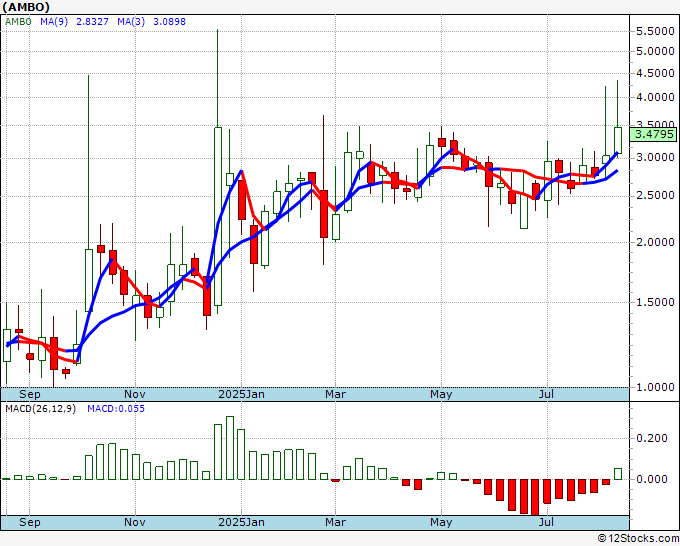680x546 pixels.
Task: Click the 4.0000 price axis label
Action: point(655,97)
